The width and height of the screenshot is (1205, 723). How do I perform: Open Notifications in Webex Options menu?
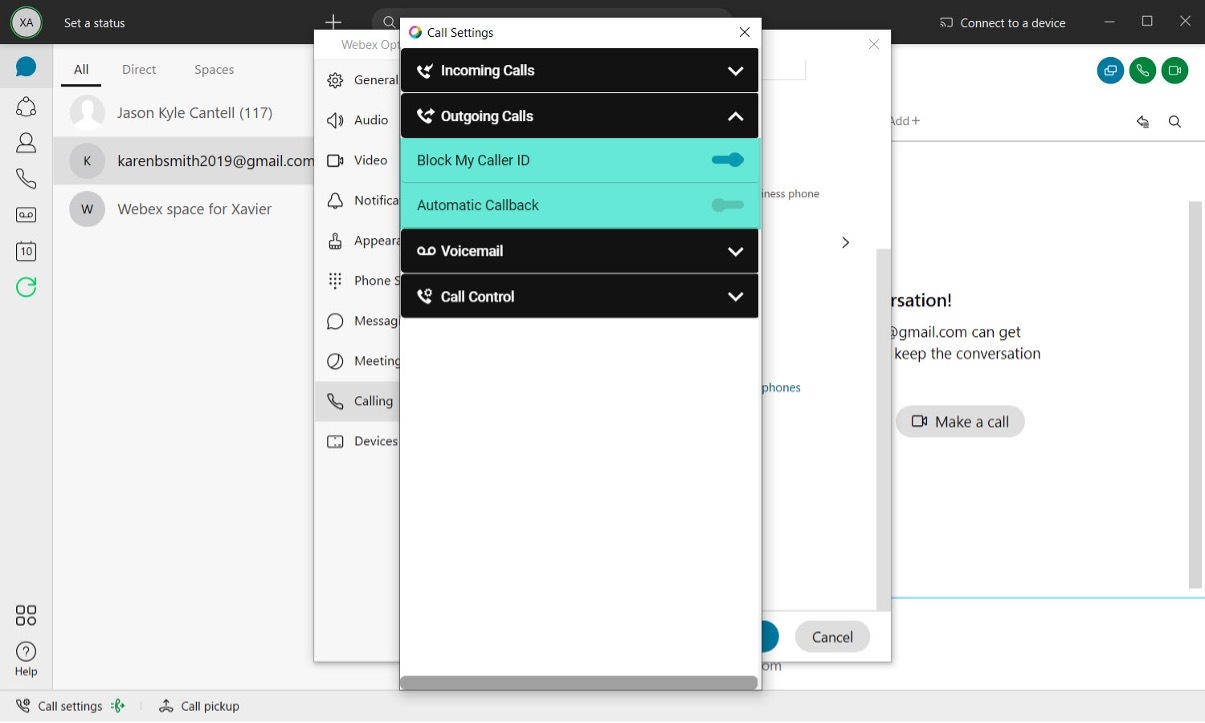357,200
